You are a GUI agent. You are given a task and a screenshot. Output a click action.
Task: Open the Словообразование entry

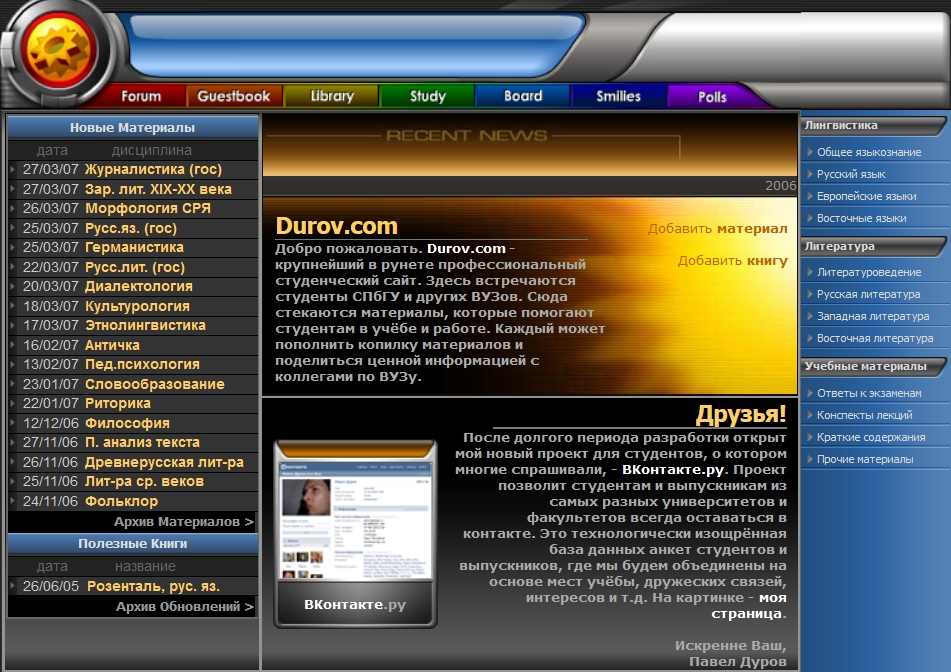[155, 384]
